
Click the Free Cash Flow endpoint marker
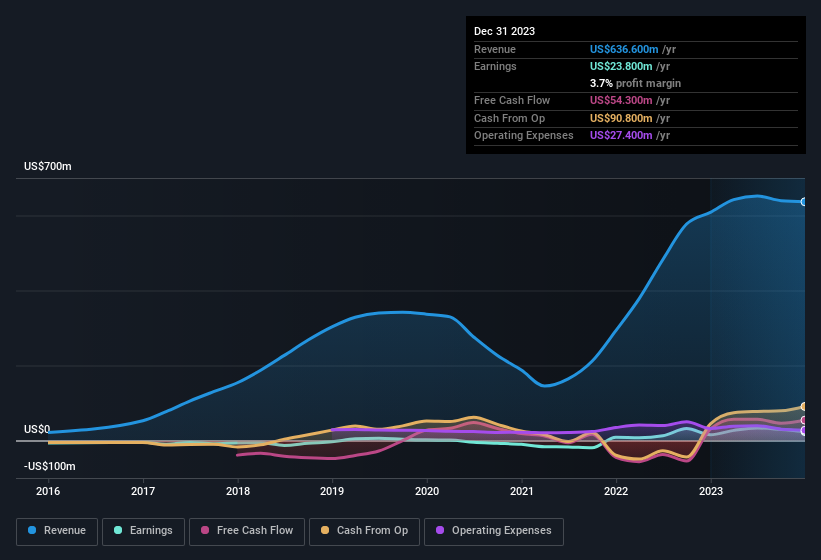[804, 420]
